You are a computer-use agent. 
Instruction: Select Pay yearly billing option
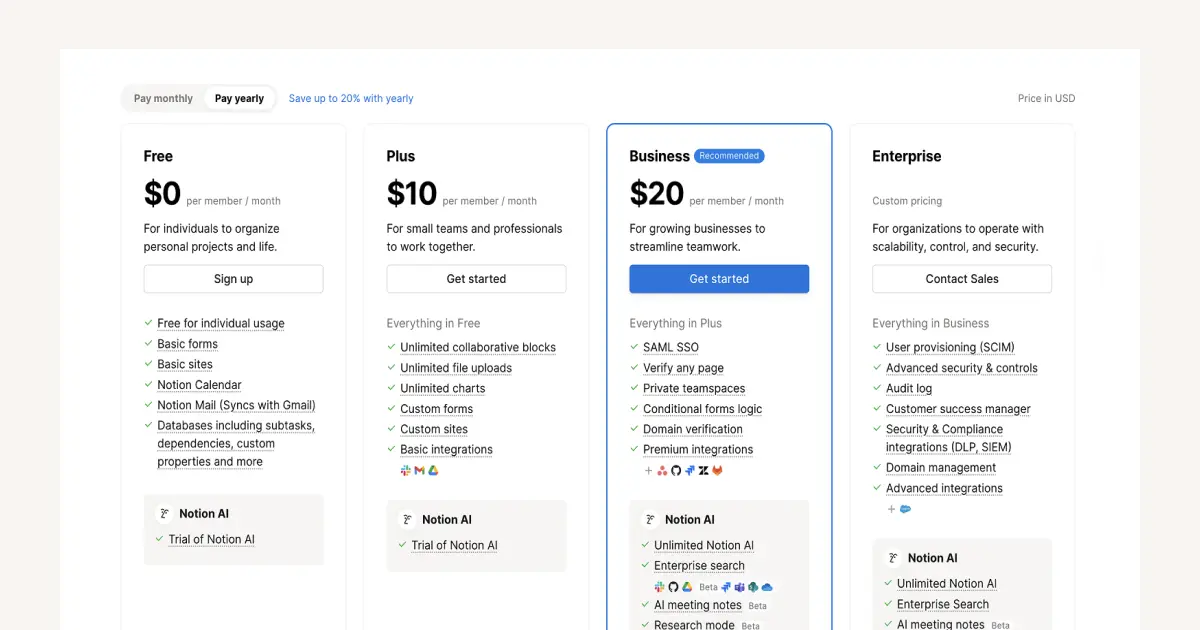pos(239,98)
